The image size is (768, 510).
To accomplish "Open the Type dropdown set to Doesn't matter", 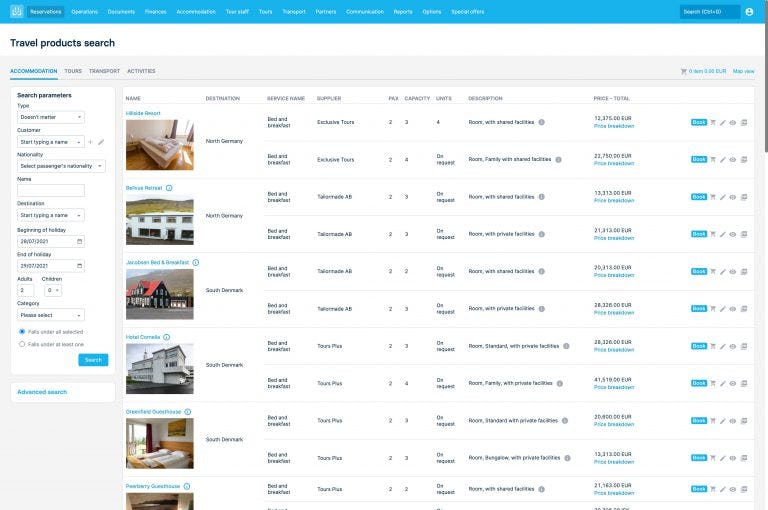I will [51, 117].
